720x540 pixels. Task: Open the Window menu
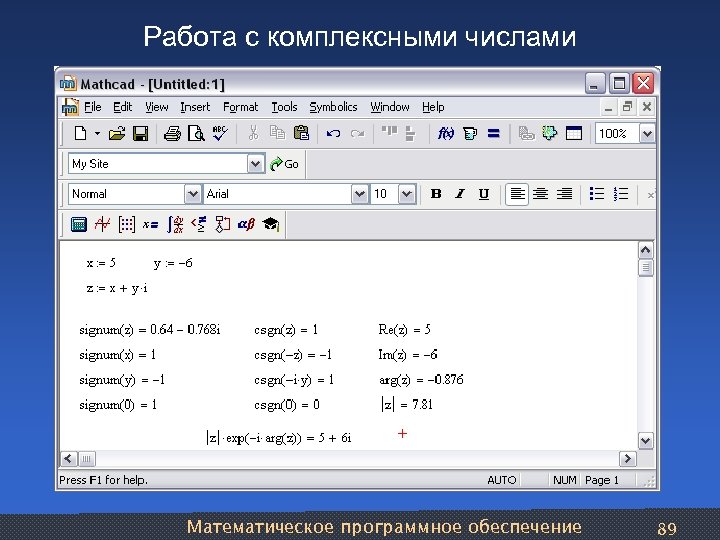389,107
